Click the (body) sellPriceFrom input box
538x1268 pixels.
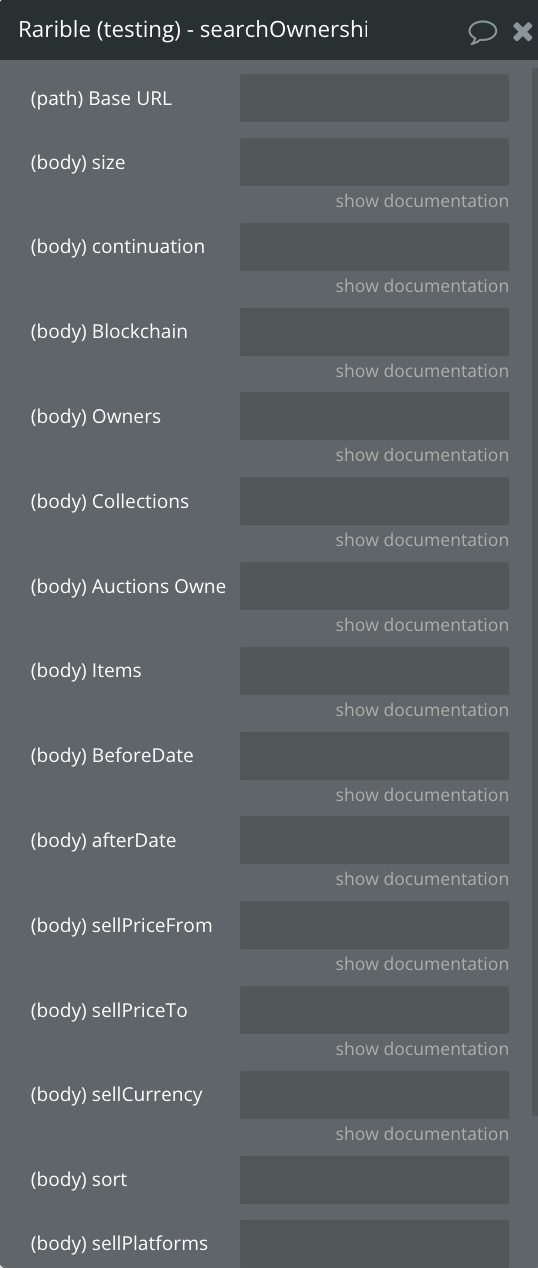click(374, 925)
